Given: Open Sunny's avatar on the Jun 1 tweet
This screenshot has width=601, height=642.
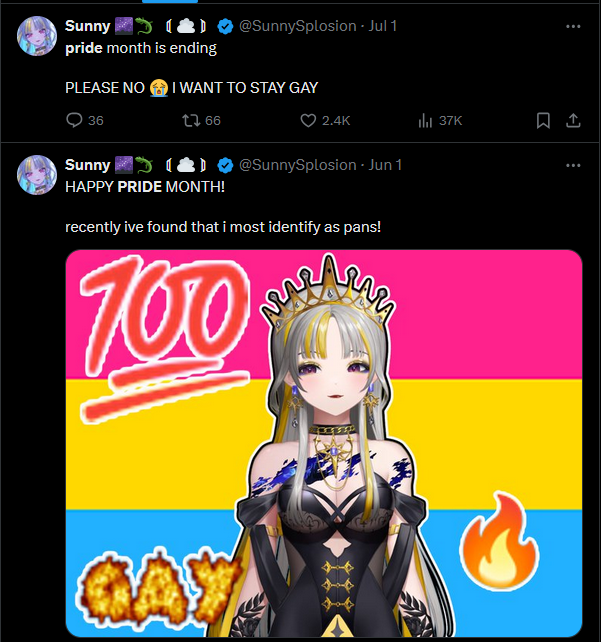Looking at the screenshot, I should coord(36,175).
